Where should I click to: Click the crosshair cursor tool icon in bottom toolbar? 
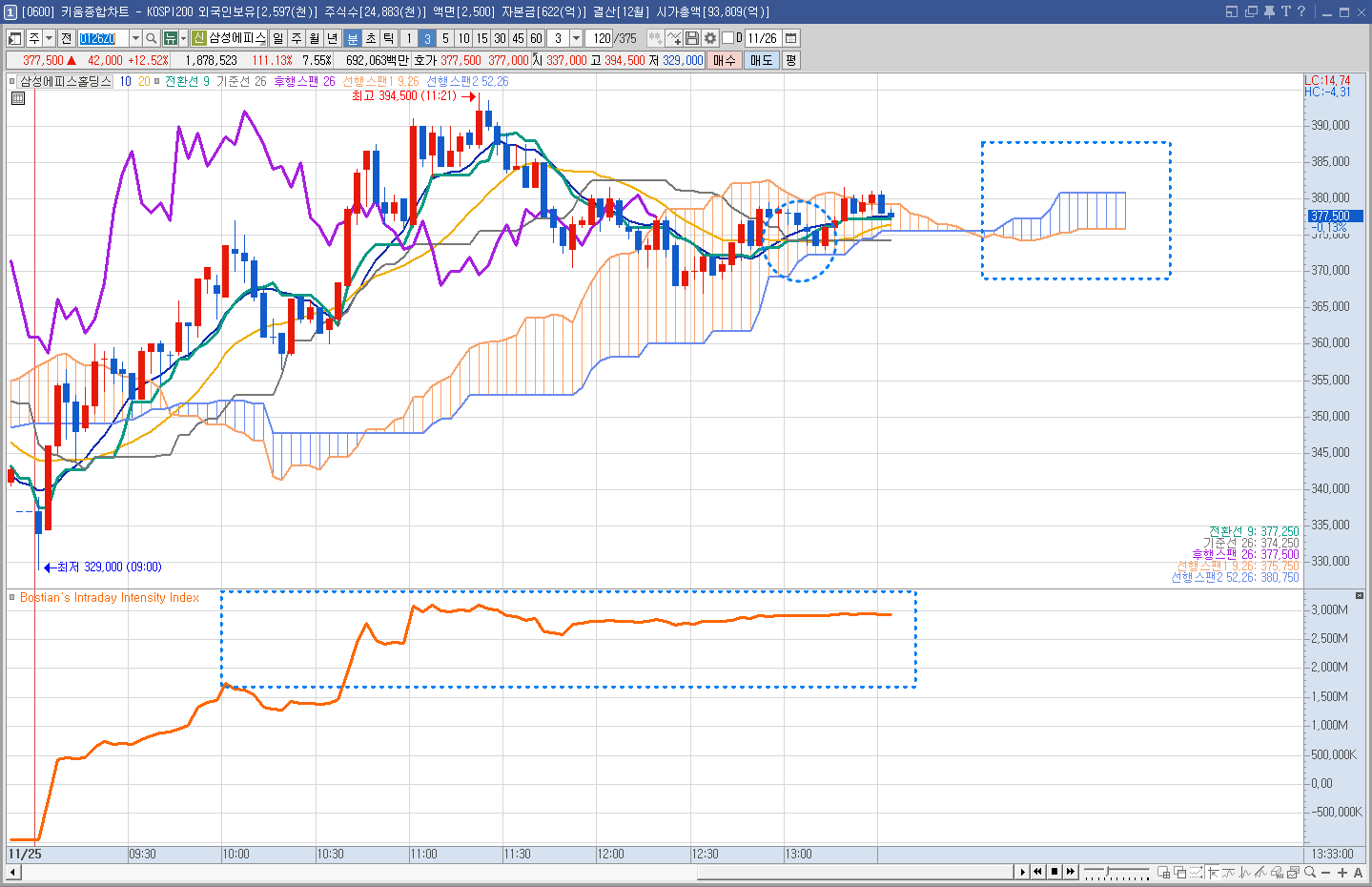1213,872
